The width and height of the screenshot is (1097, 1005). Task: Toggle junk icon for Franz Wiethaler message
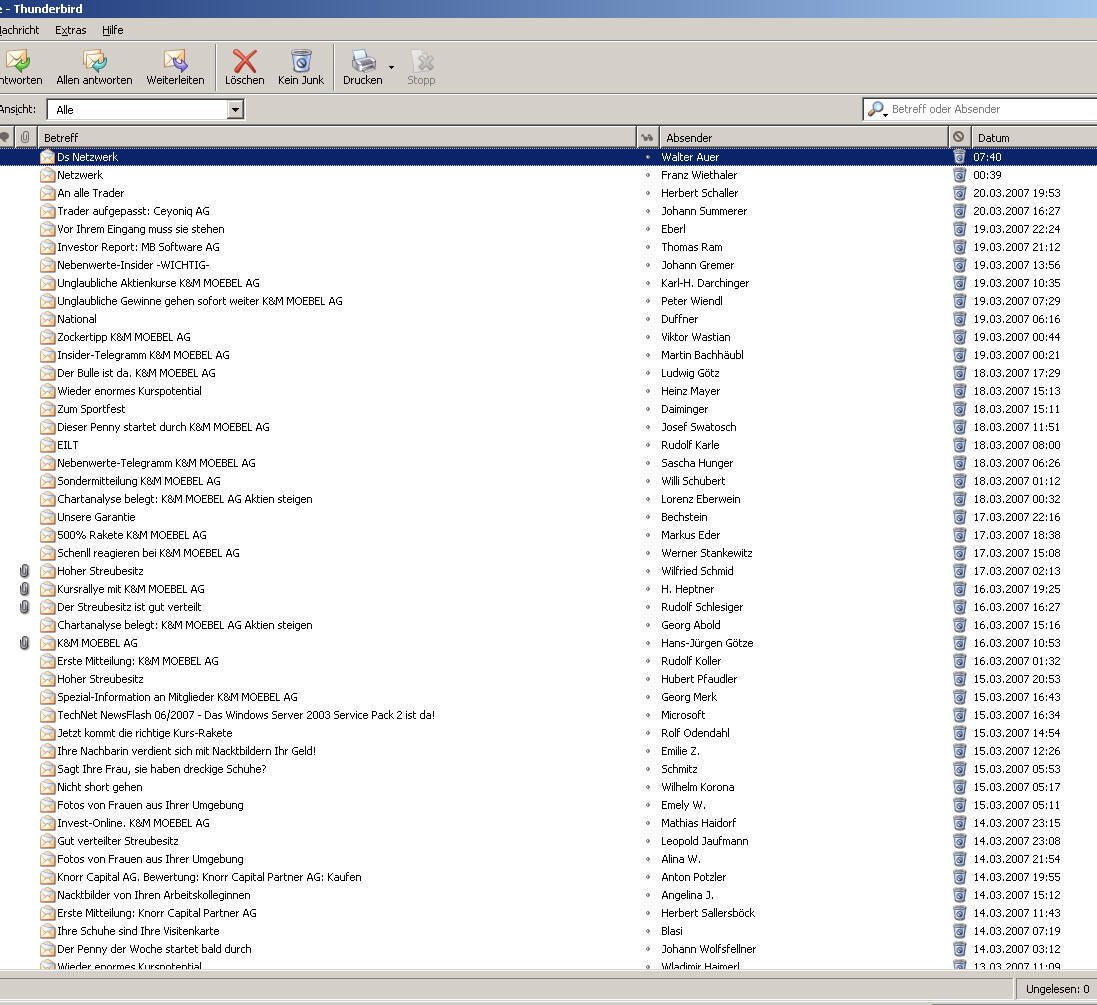tap(959, 175)
